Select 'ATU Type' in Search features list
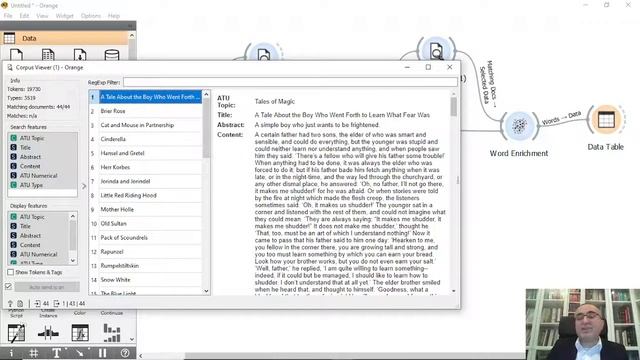Image resolution: width=640 pixels, height=360 pixels. coord(43,185)
